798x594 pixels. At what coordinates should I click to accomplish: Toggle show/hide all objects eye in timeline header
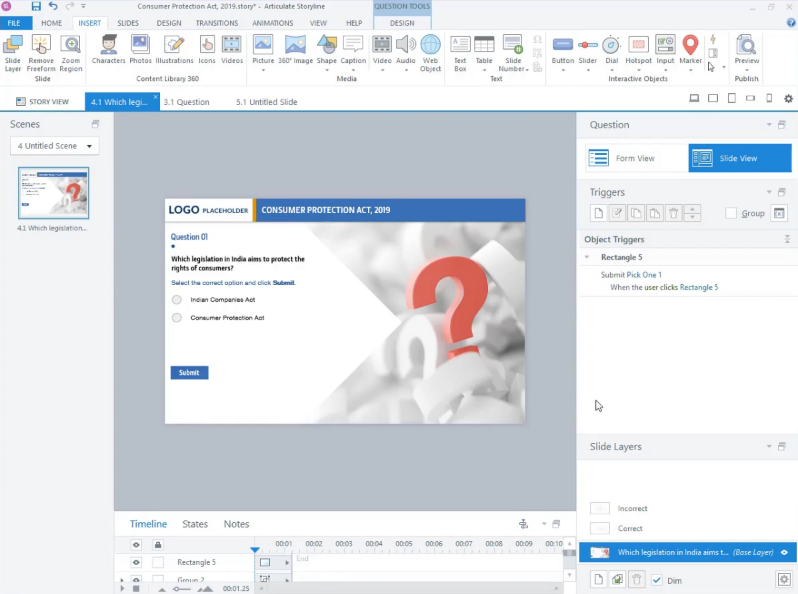pyautogui.click(x=136, y=545)
